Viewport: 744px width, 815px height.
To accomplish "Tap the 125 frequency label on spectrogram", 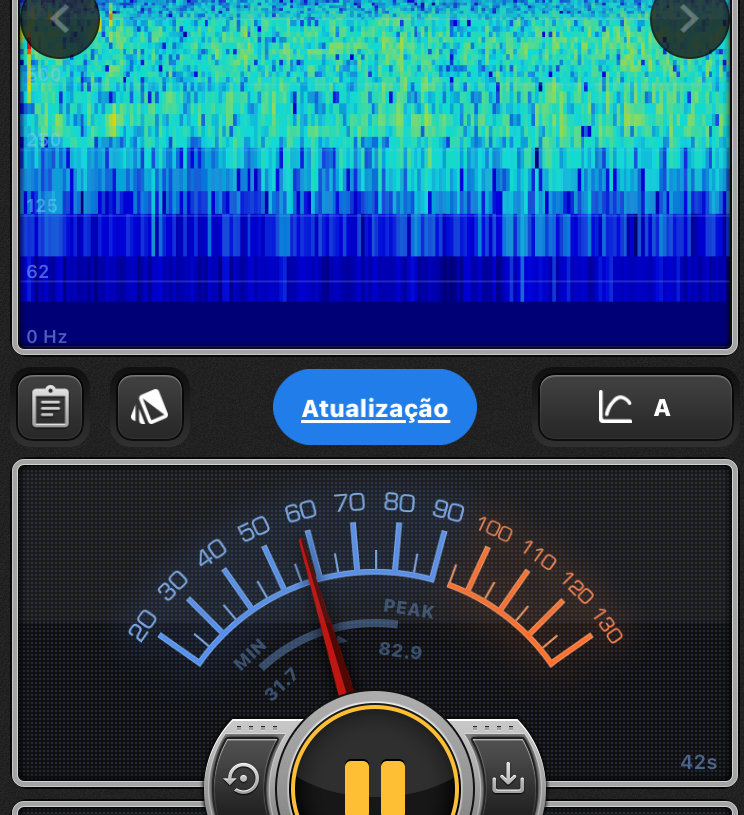I will pyautogui.click(x=42, y=206).
